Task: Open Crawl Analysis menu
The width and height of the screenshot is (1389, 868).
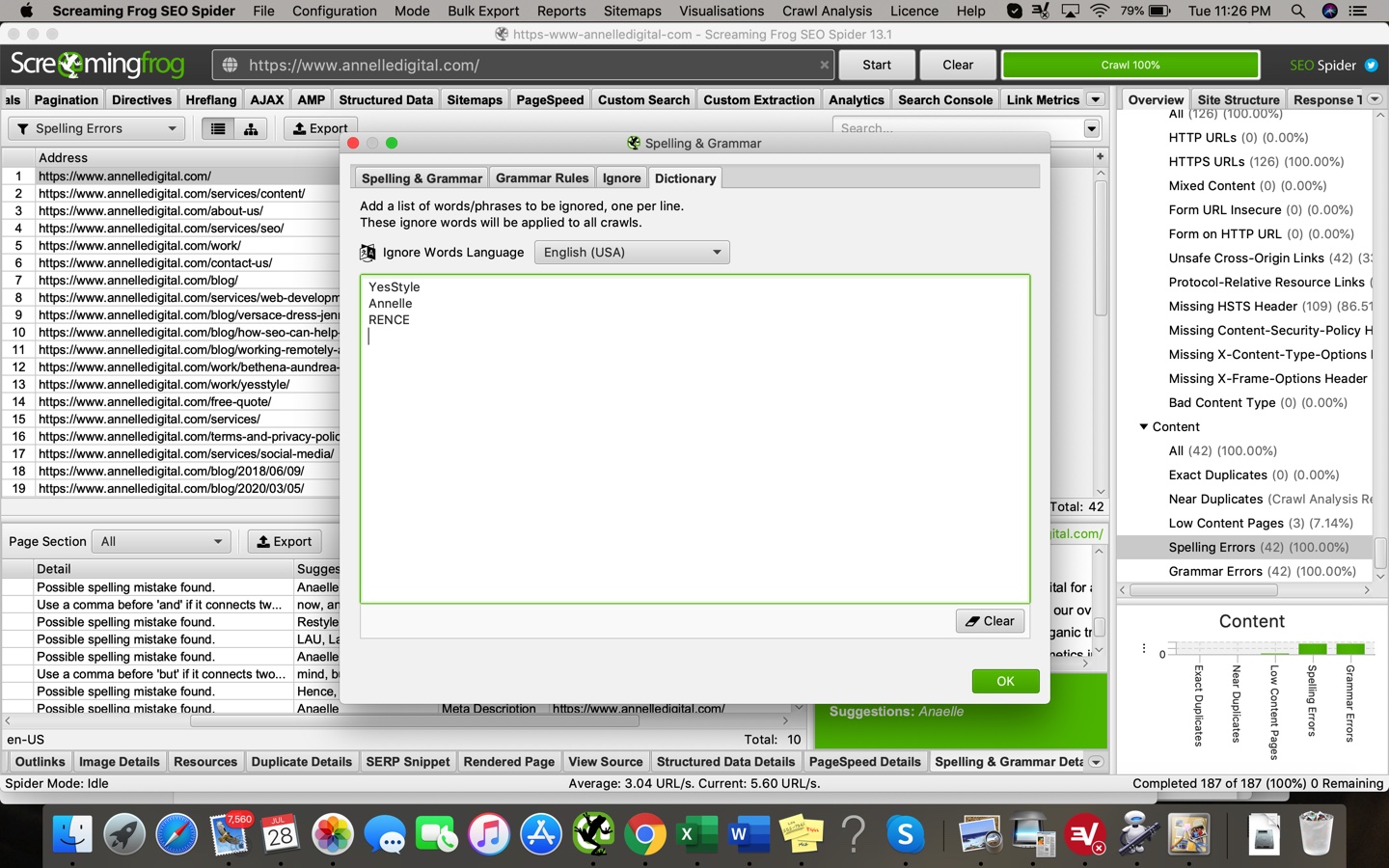Action: pos(827,11)
